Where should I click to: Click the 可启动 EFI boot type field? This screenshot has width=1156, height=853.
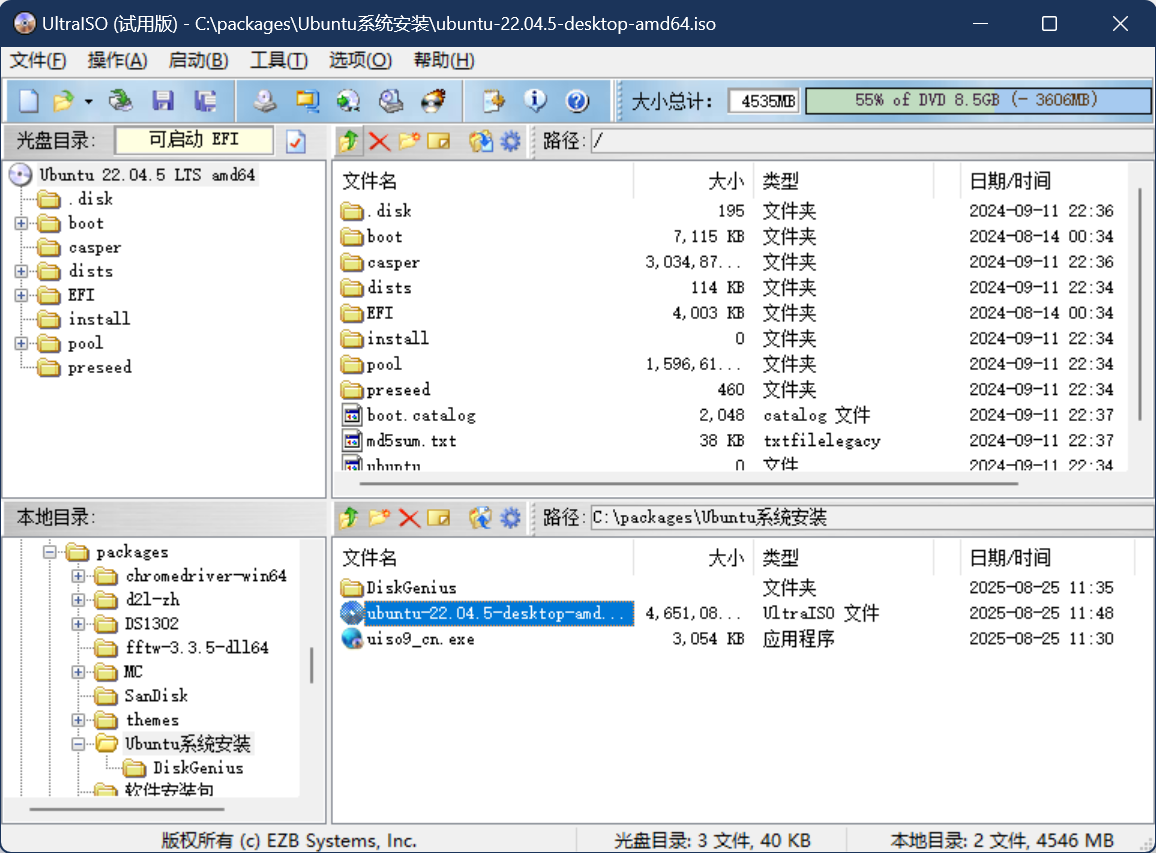194,140
